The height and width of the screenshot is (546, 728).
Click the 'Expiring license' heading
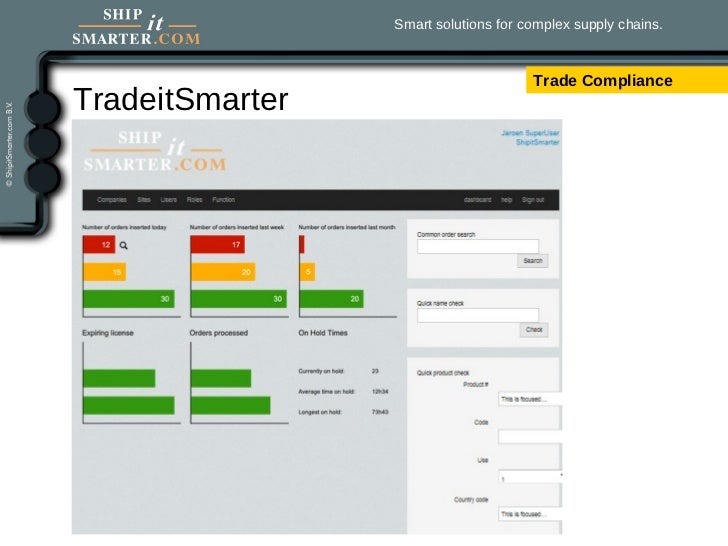(x=108, y=333)
